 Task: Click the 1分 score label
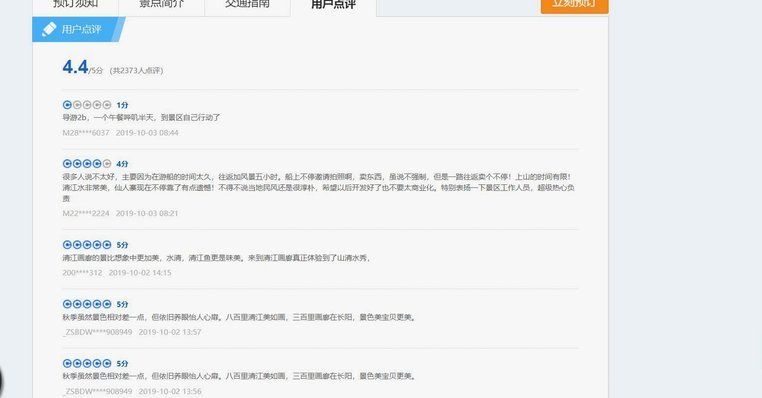[x=122, y=105]
